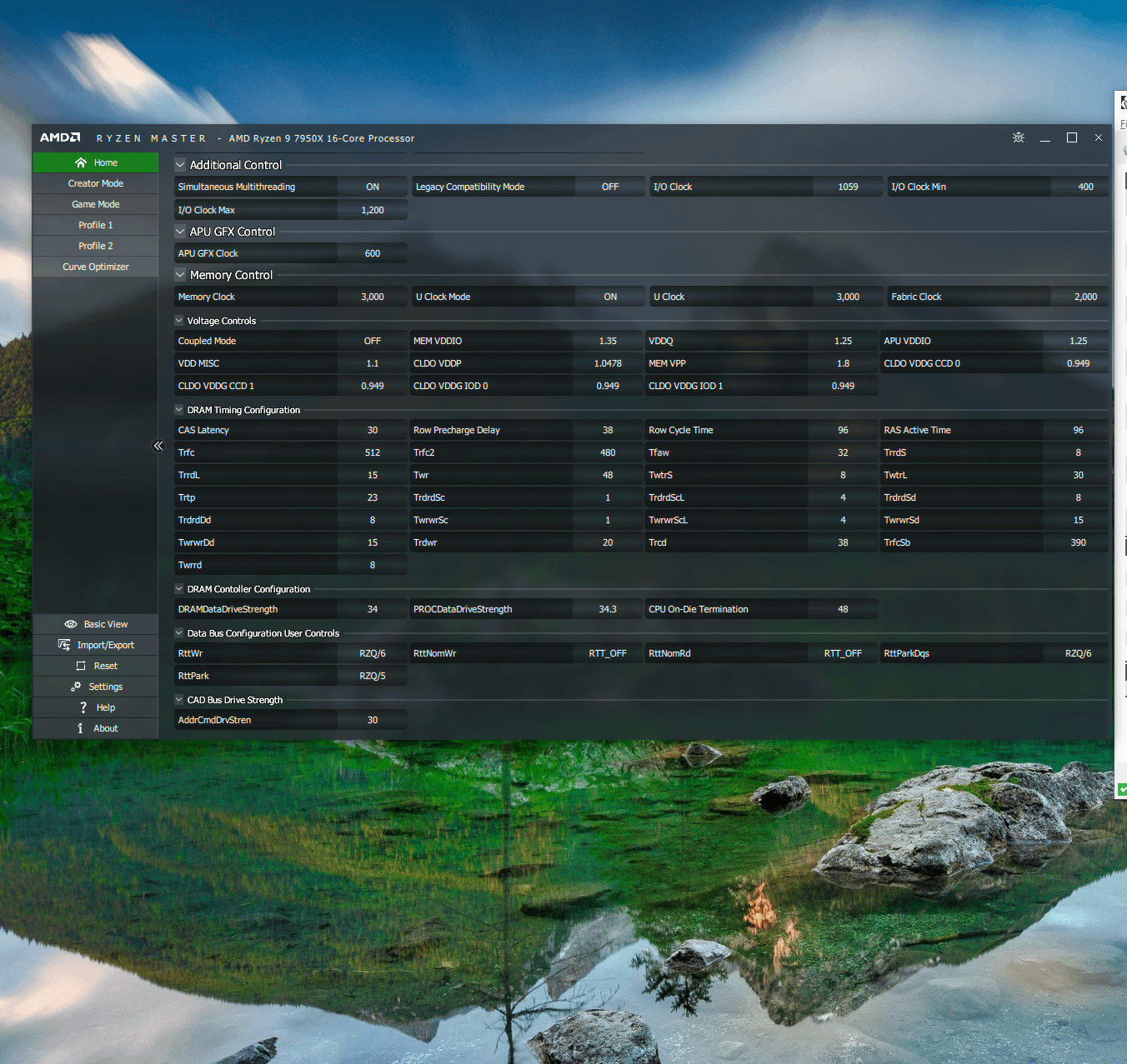Click the Trfc value 512

point(373,452)
